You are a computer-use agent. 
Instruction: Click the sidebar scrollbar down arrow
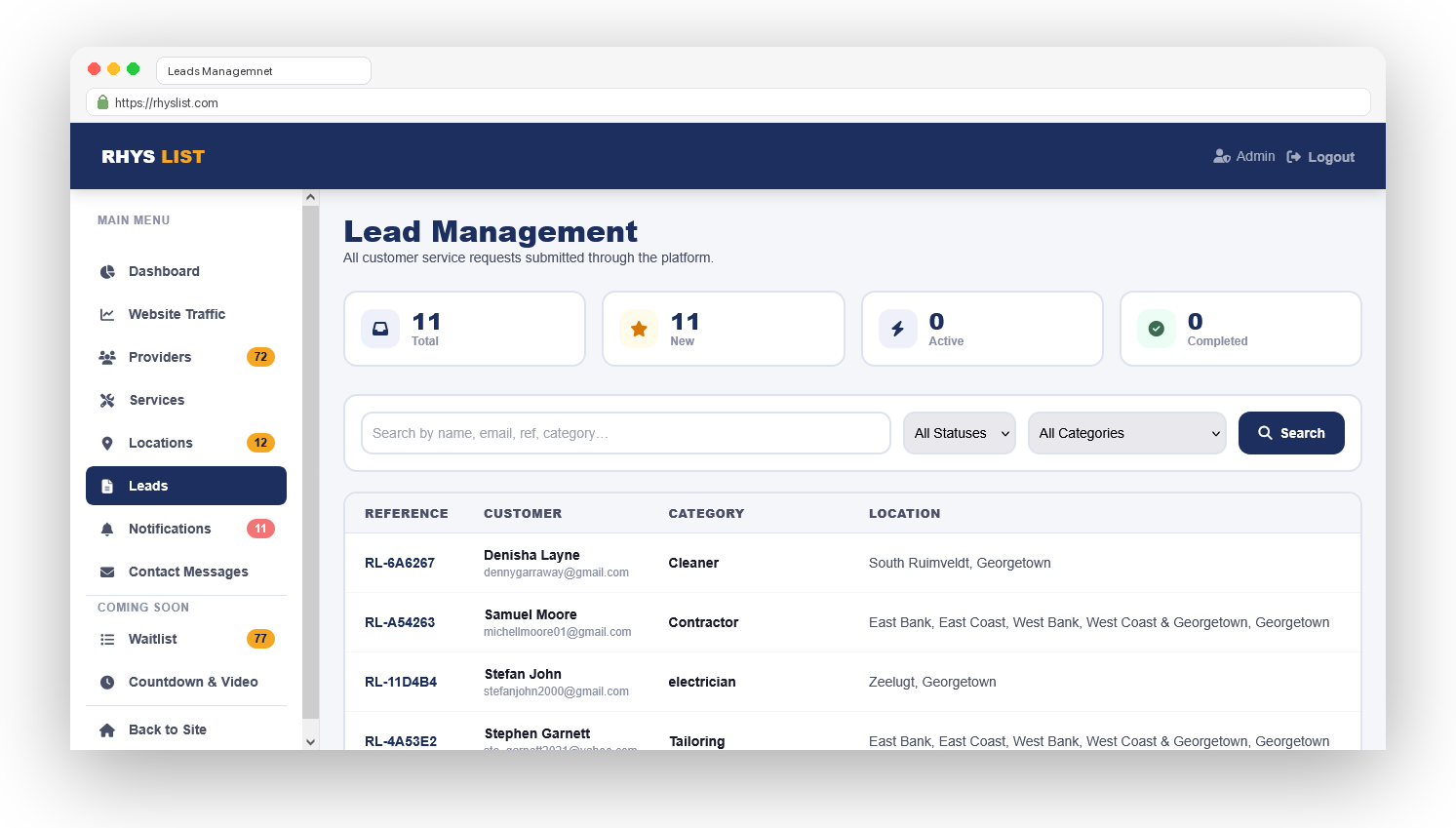click(x=311, y=741)
